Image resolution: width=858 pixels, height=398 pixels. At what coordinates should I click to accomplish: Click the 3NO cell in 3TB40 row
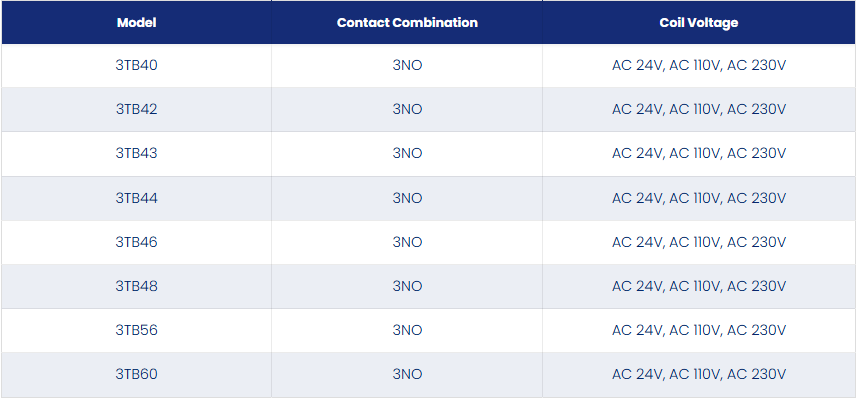point(407,66)
